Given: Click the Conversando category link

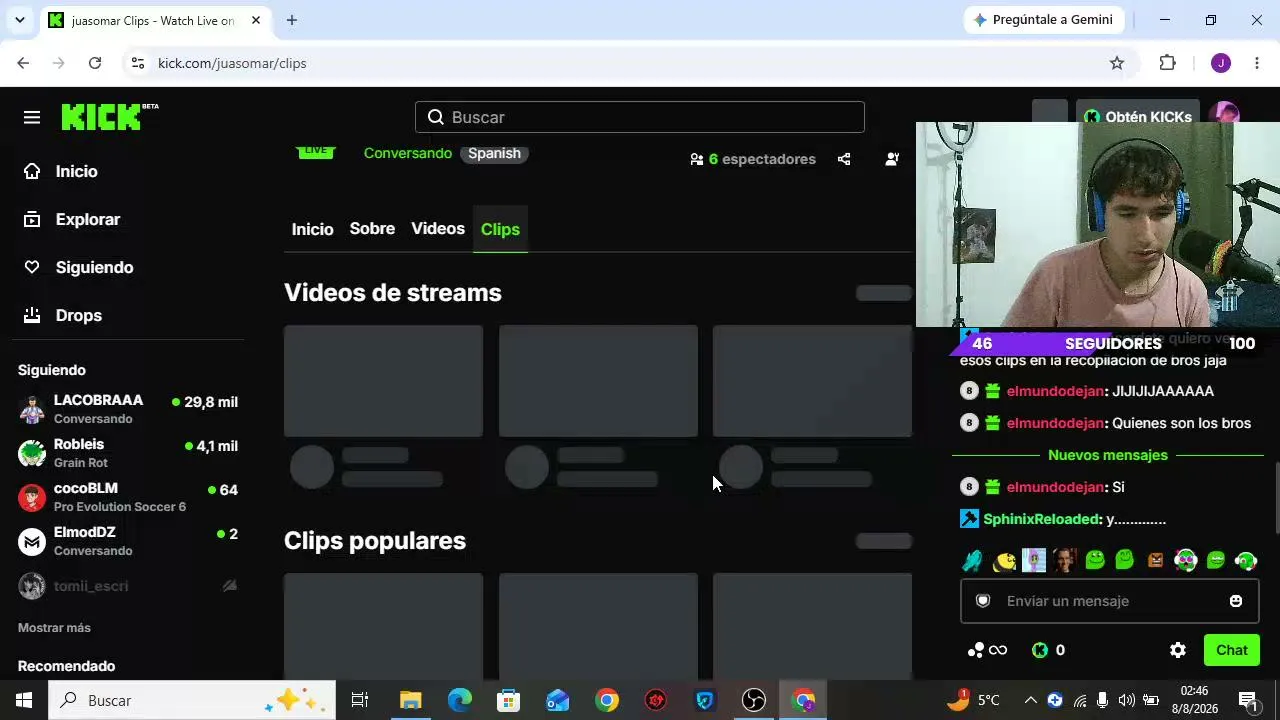Looking at the screenshot, I should pyautogui.click(x=407, y=153).
